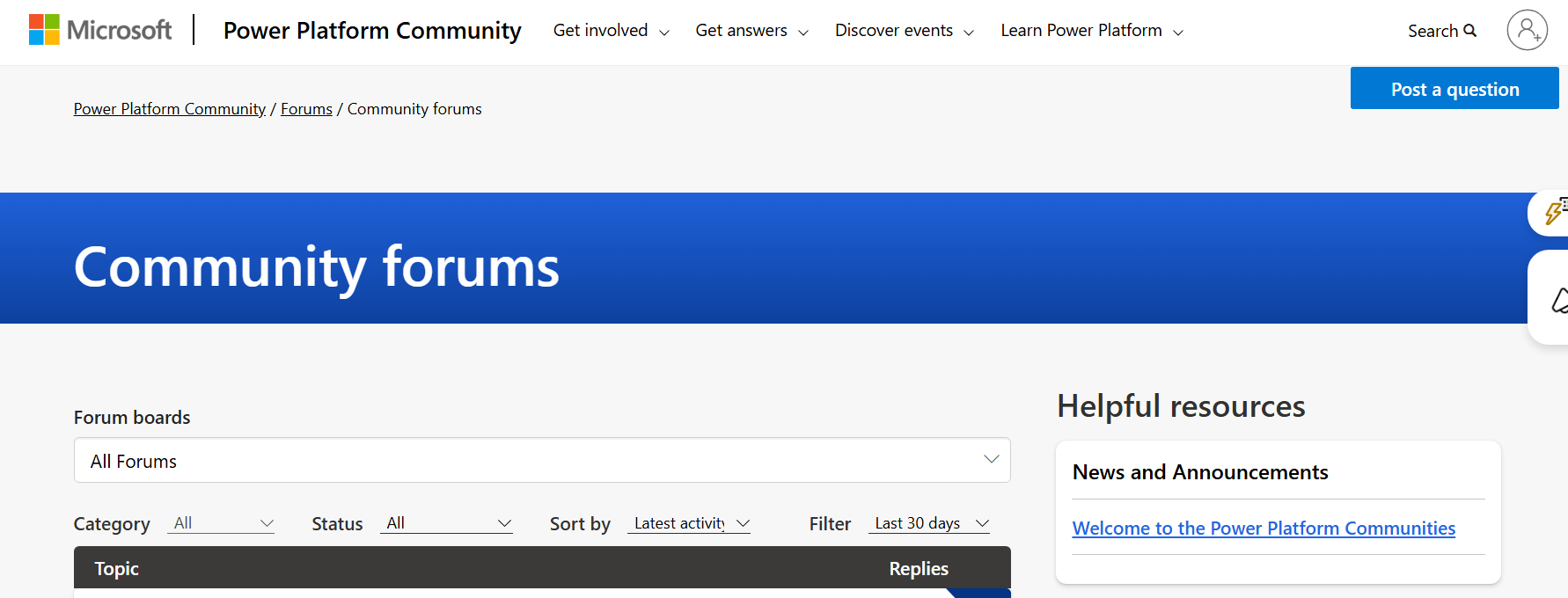Click the Community forums banner title

[317, 267]
